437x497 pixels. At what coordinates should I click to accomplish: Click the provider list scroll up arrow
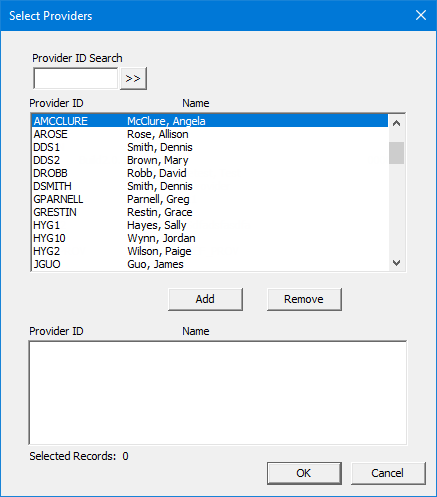coord(396,123)
